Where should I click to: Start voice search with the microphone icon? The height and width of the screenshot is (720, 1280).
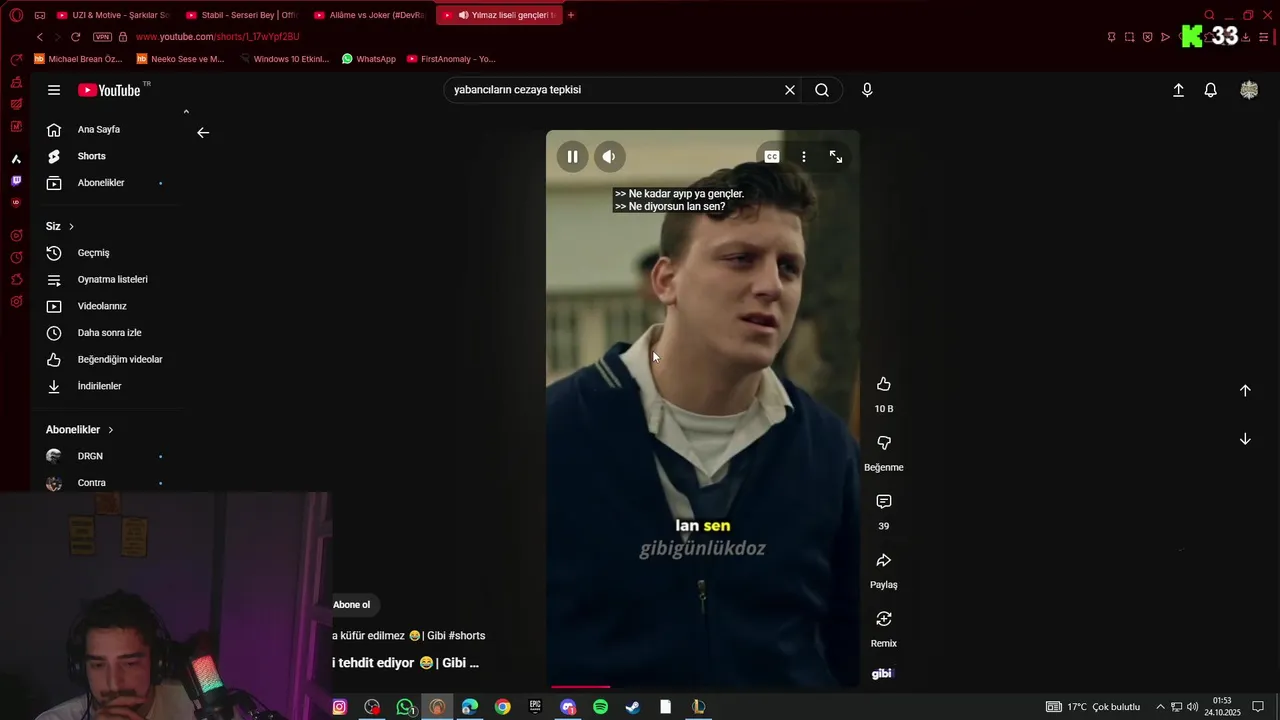867,90
